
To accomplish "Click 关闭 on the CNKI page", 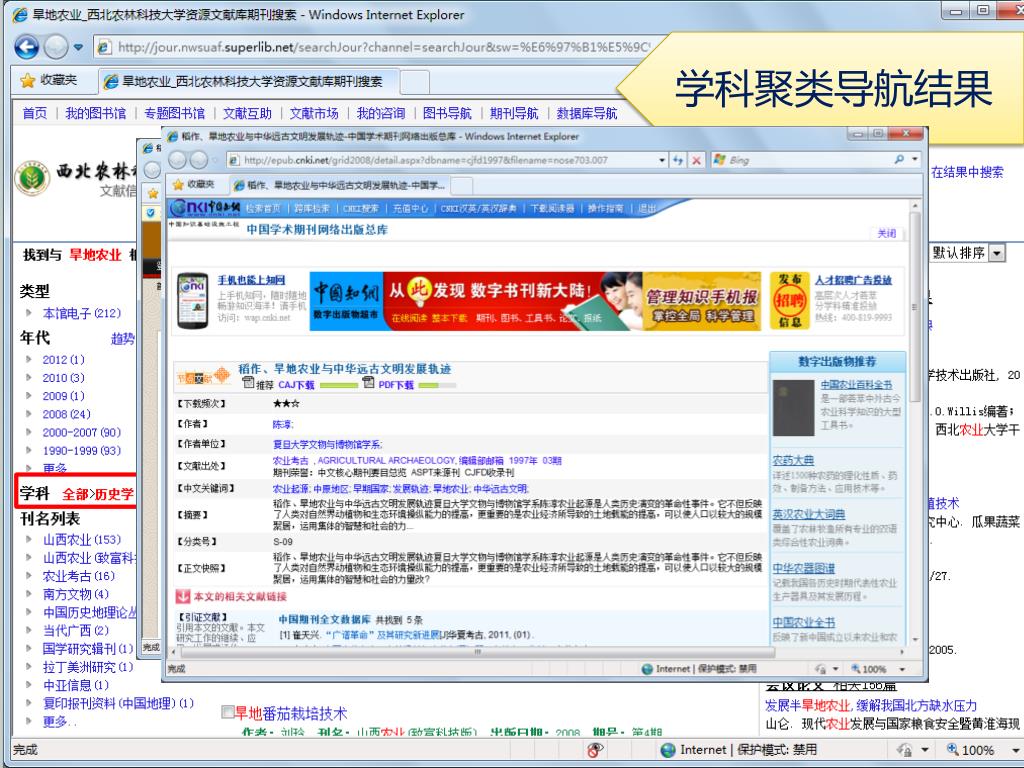I will pyautogui.click(x=886, y=233).
